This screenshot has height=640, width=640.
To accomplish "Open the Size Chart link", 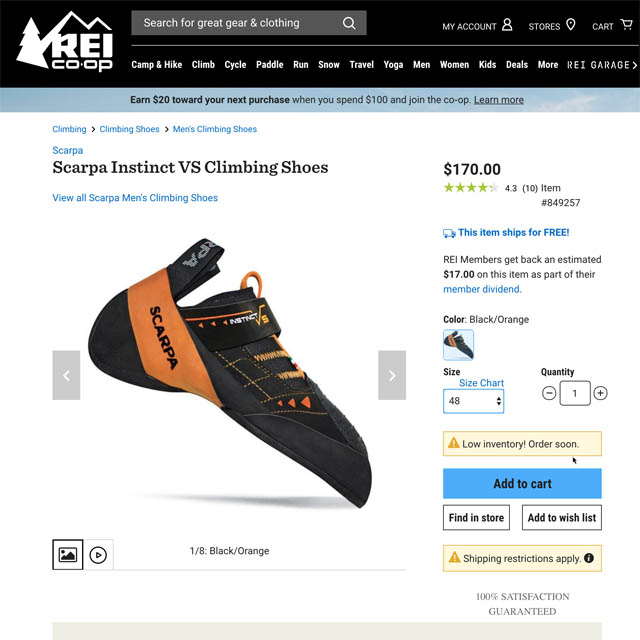I will [481, 383].
